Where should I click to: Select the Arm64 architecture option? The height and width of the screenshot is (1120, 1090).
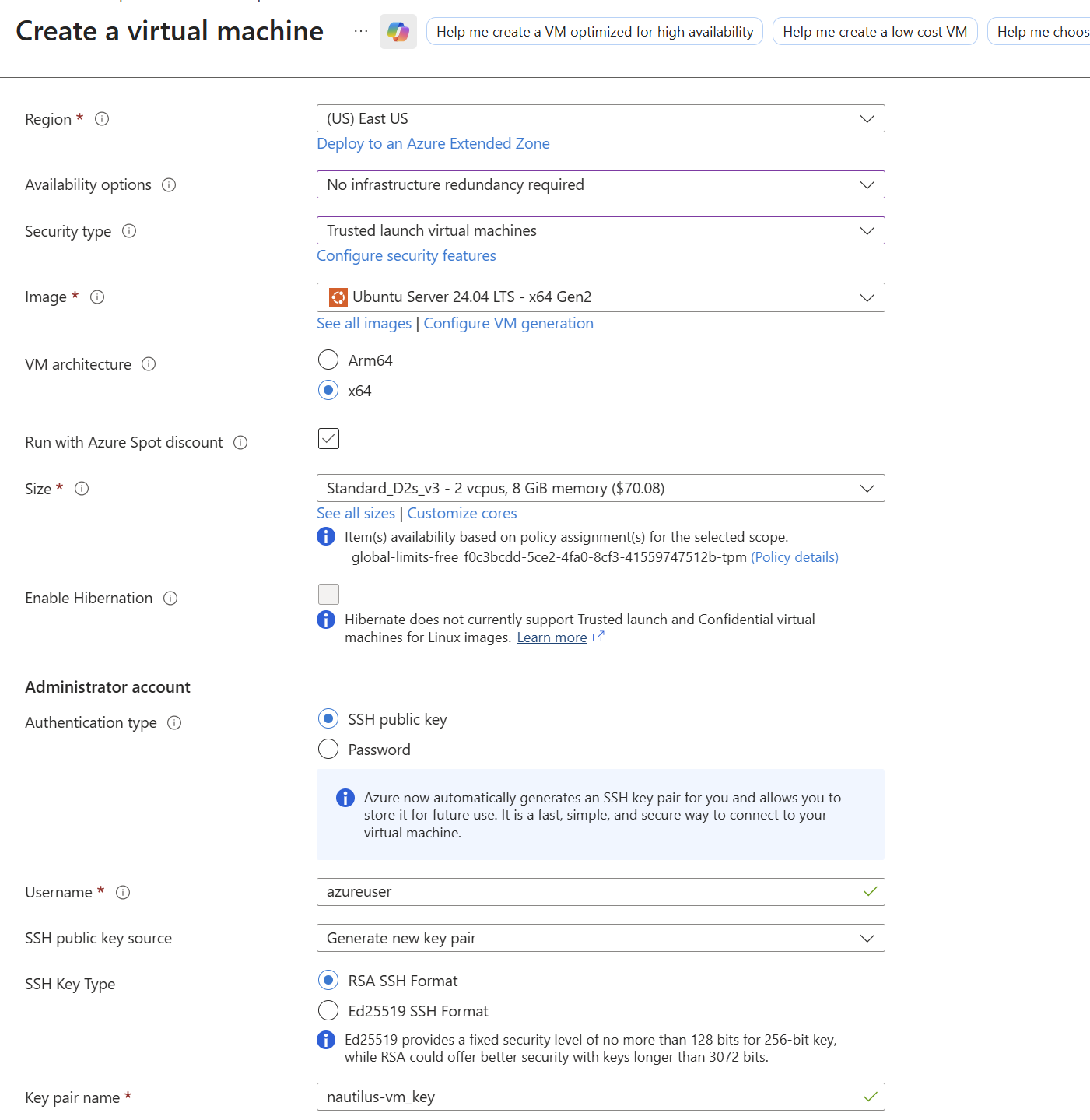click(x=328, y=360)
